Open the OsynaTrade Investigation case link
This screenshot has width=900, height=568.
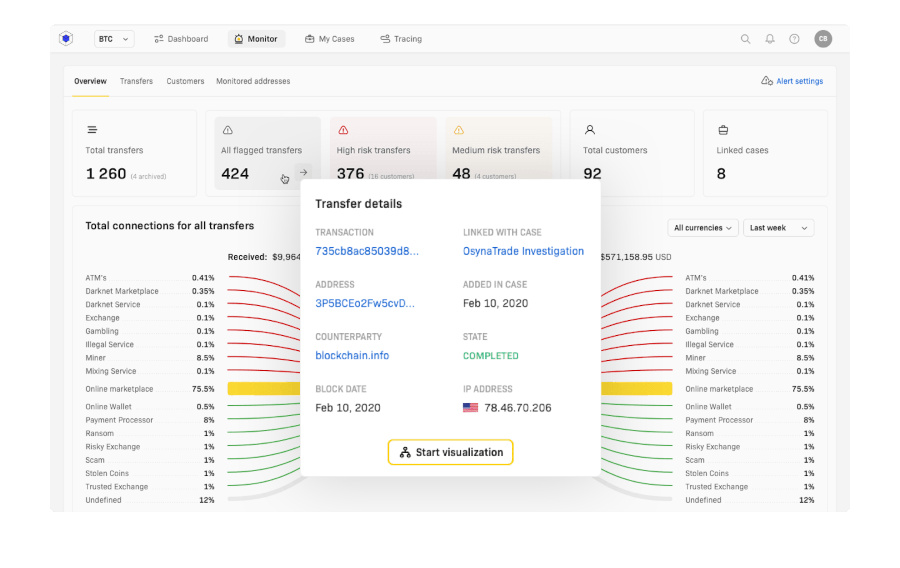click(523, 251)
